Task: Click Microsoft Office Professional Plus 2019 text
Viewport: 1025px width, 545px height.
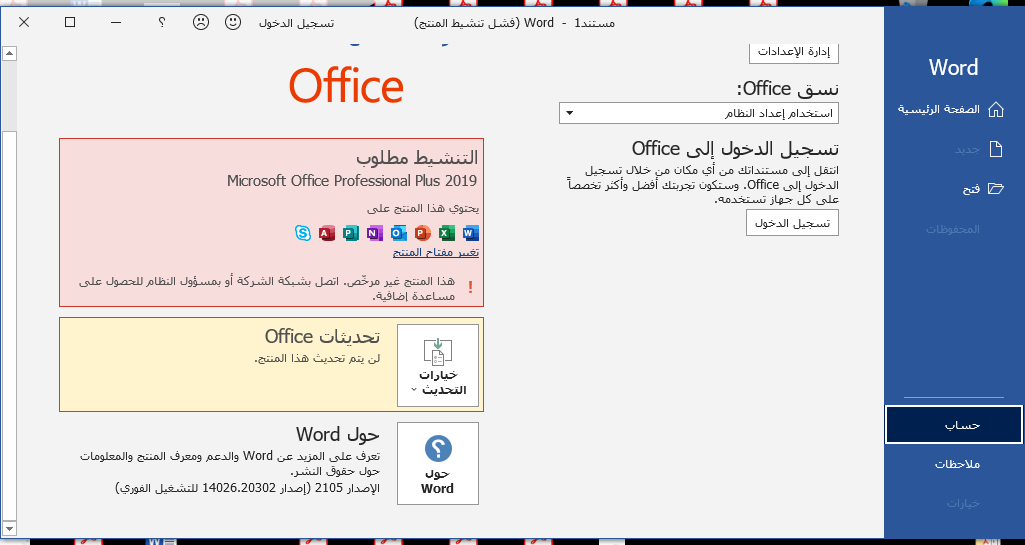Action: pos(352,181)
